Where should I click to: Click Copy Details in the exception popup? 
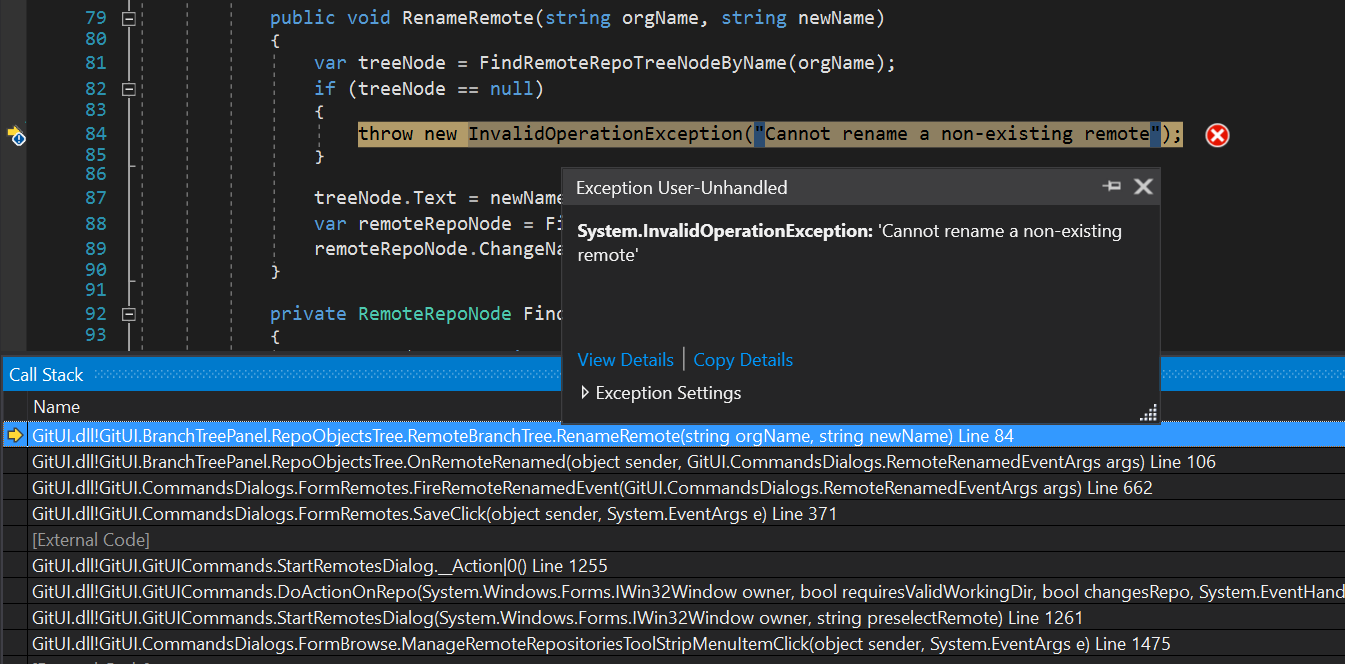click(743, 359)
